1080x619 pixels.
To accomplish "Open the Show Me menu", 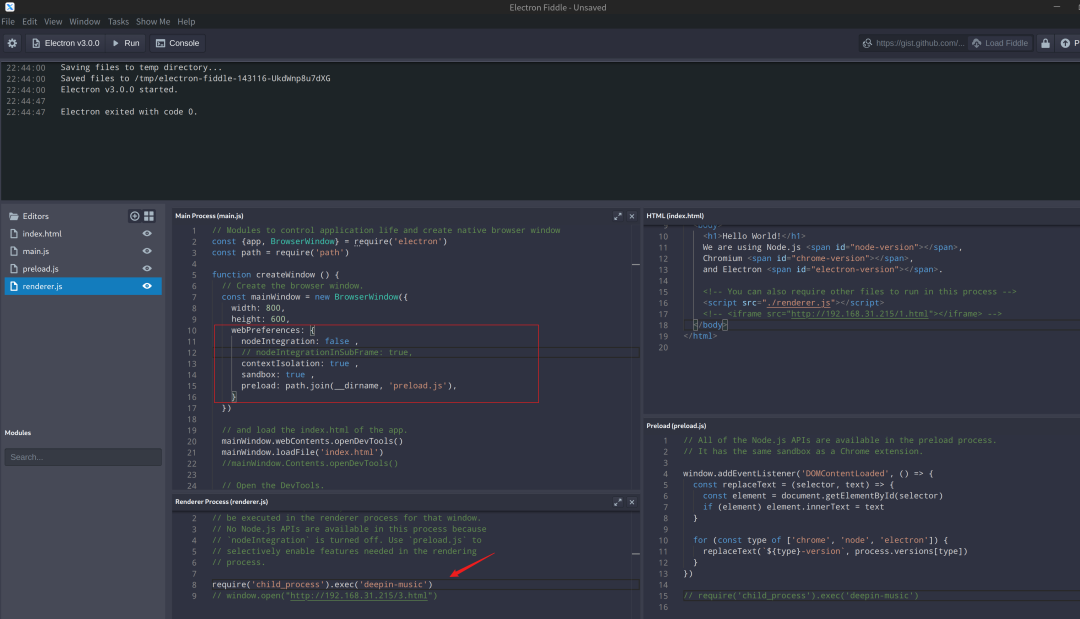I will (x=153, y=21).
